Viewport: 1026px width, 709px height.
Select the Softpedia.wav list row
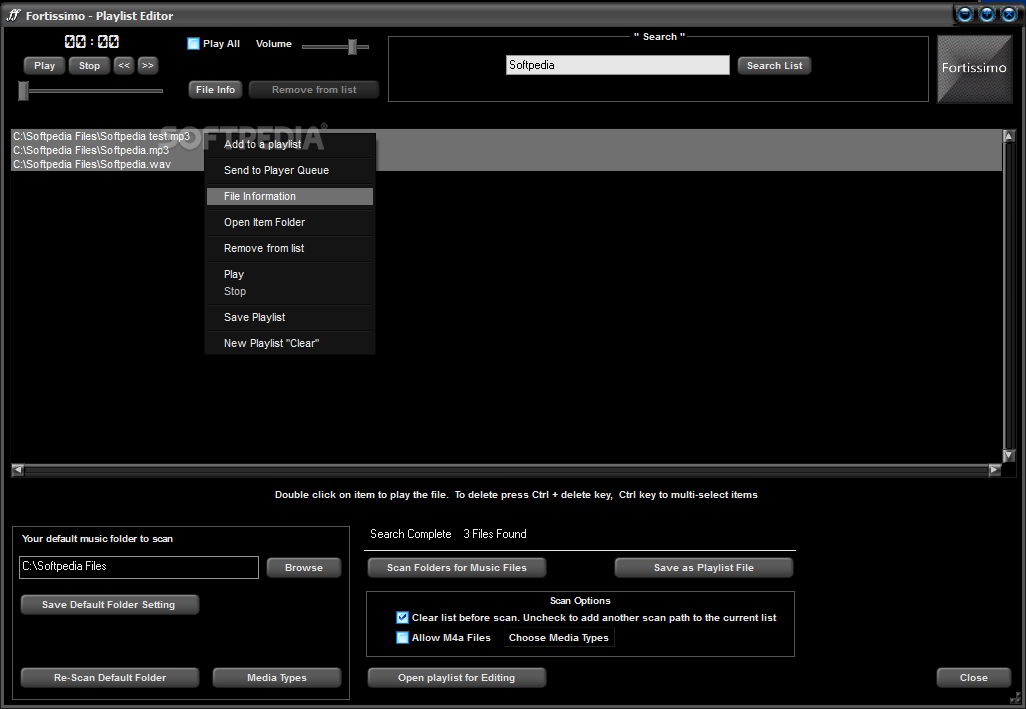[506, 164]
